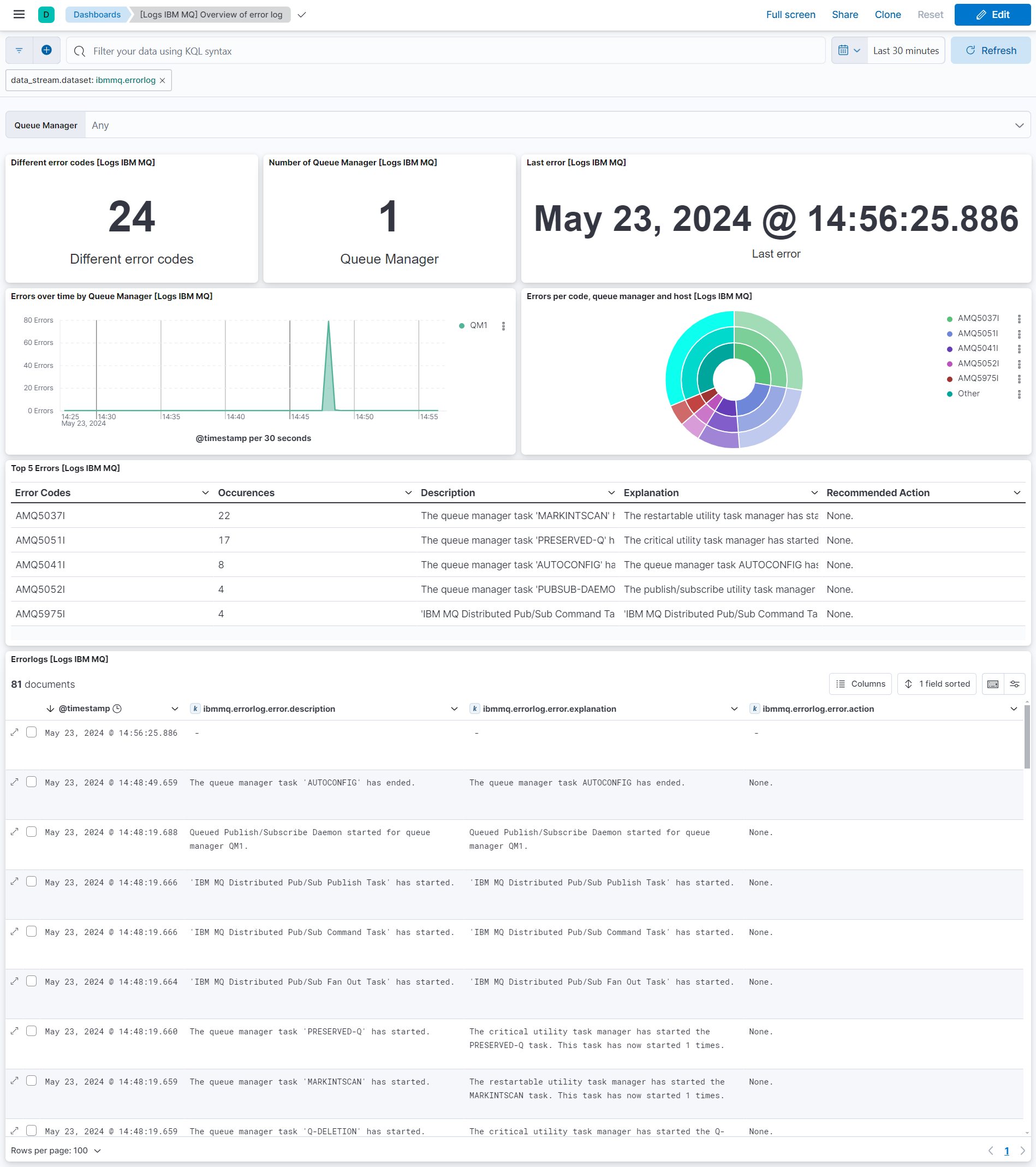Open display options icon in Errorlogs grid

(1015, 683)
